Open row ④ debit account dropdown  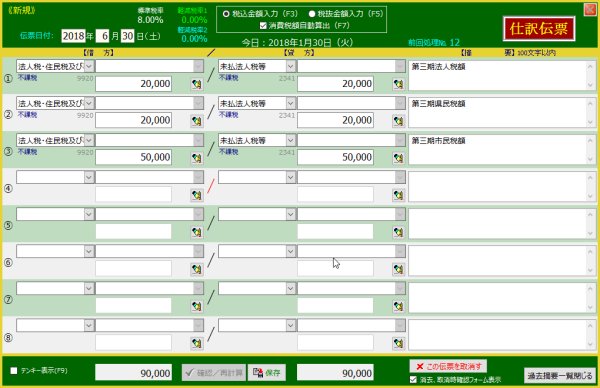click(x=89, y=177)
